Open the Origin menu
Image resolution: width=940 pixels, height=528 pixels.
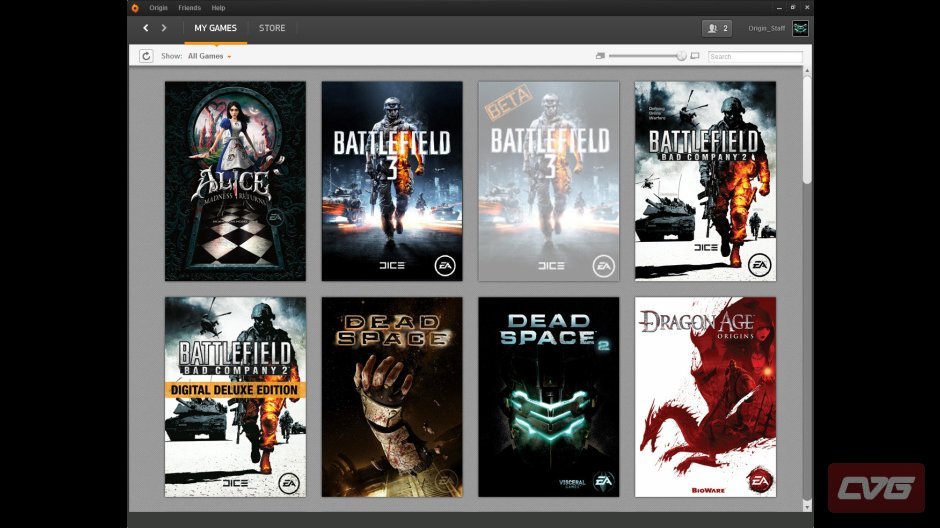pyautogui.click(x=158, y=8)
